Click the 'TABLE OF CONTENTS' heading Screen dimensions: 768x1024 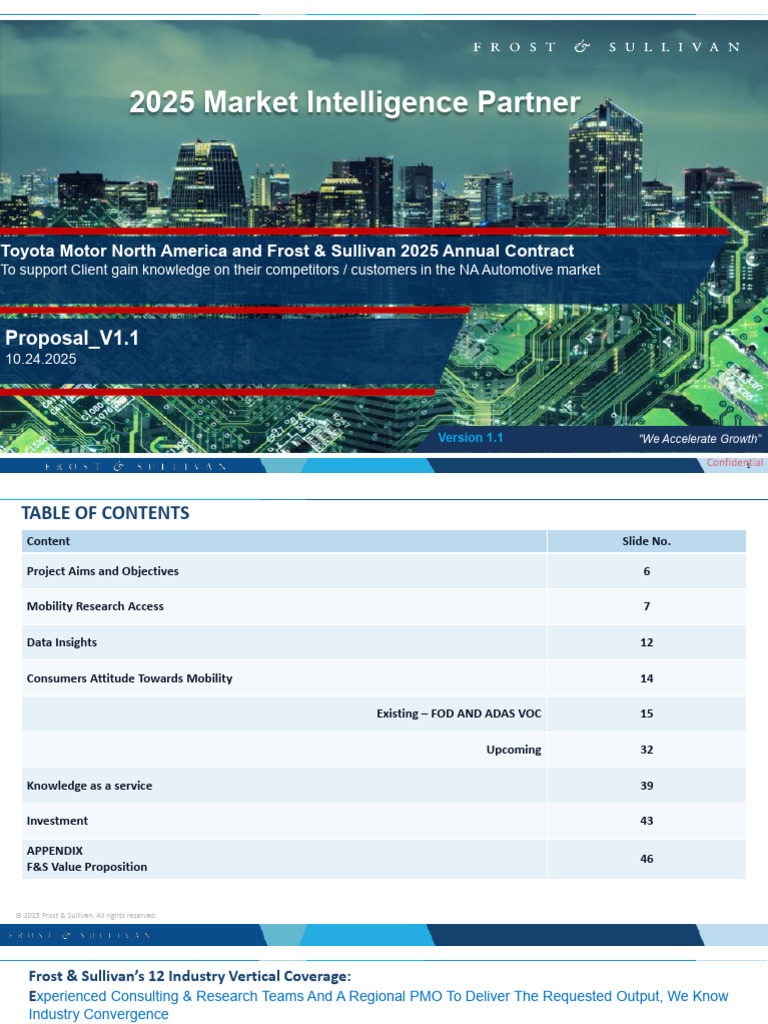click(x=105, y=513)
